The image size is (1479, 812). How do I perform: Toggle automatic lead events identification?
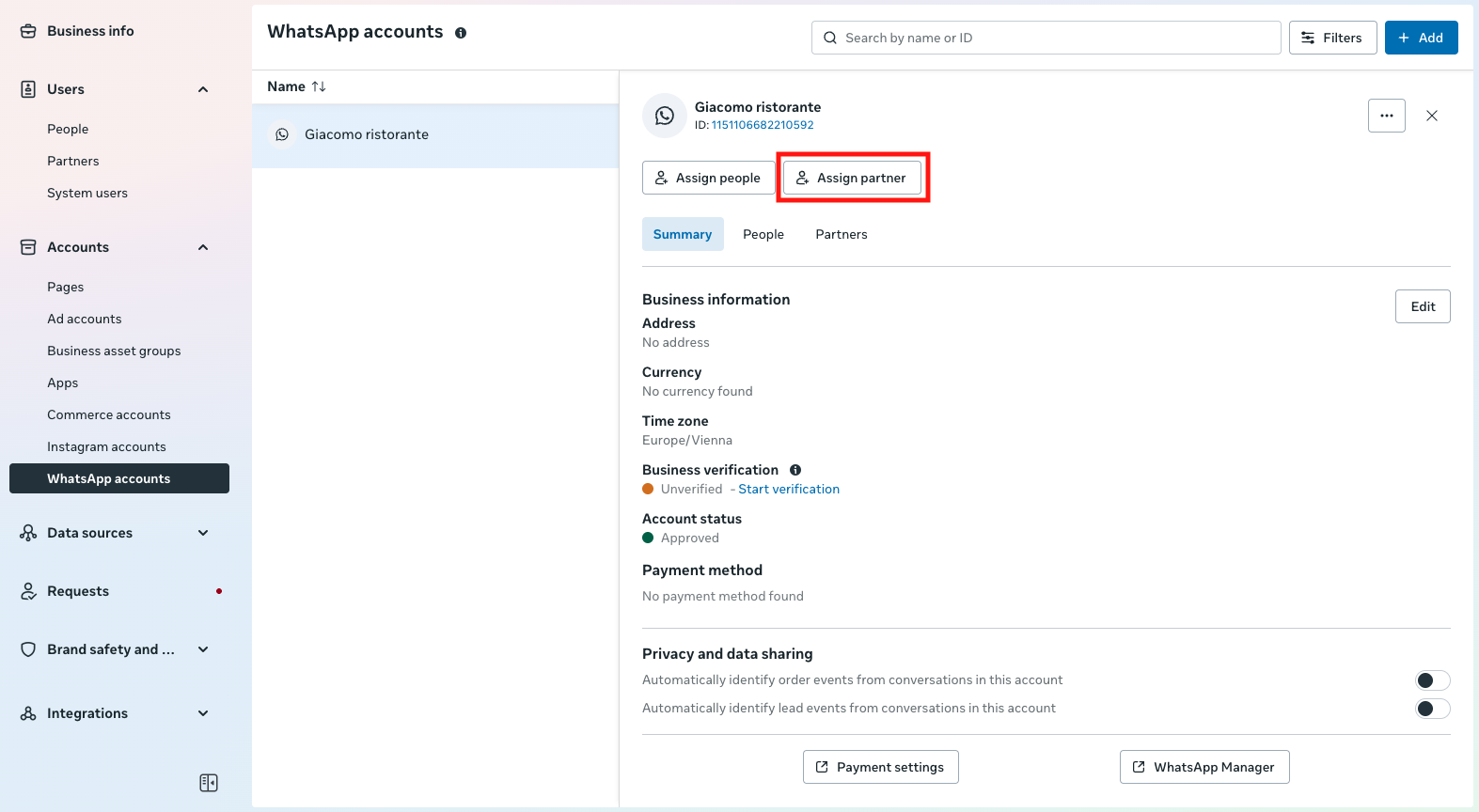(1432, 709)
